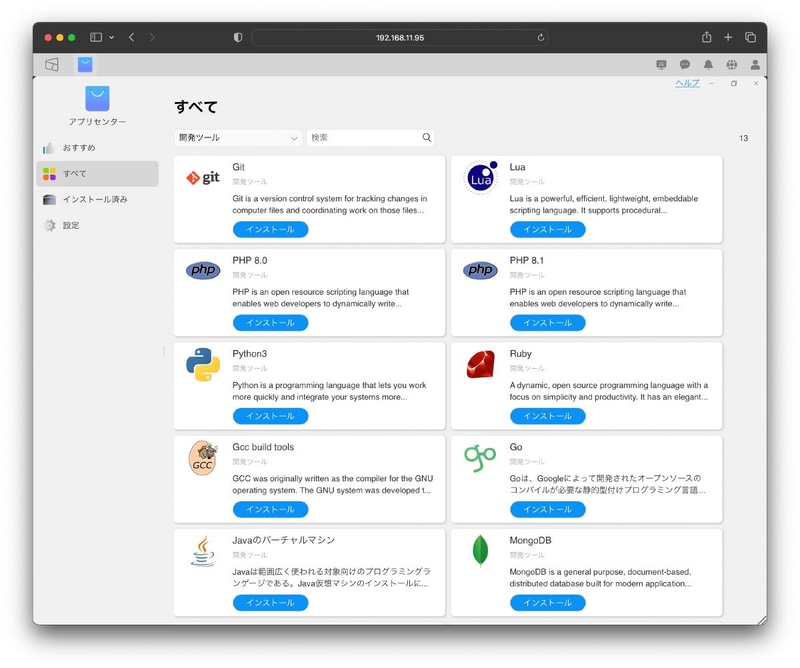
Task: Install Go with インストール button
Action: point(547,510)
